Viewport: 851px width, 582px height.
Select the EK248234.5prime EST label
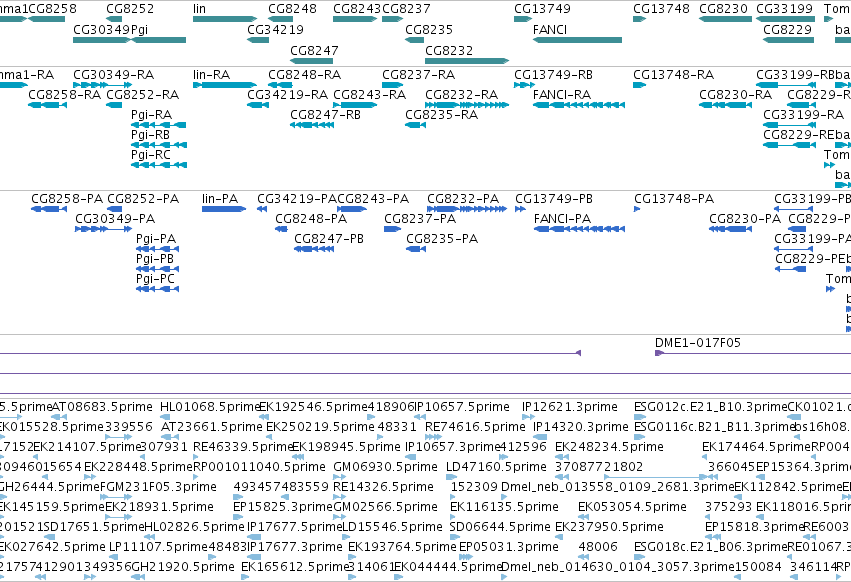tap(609, 447)
